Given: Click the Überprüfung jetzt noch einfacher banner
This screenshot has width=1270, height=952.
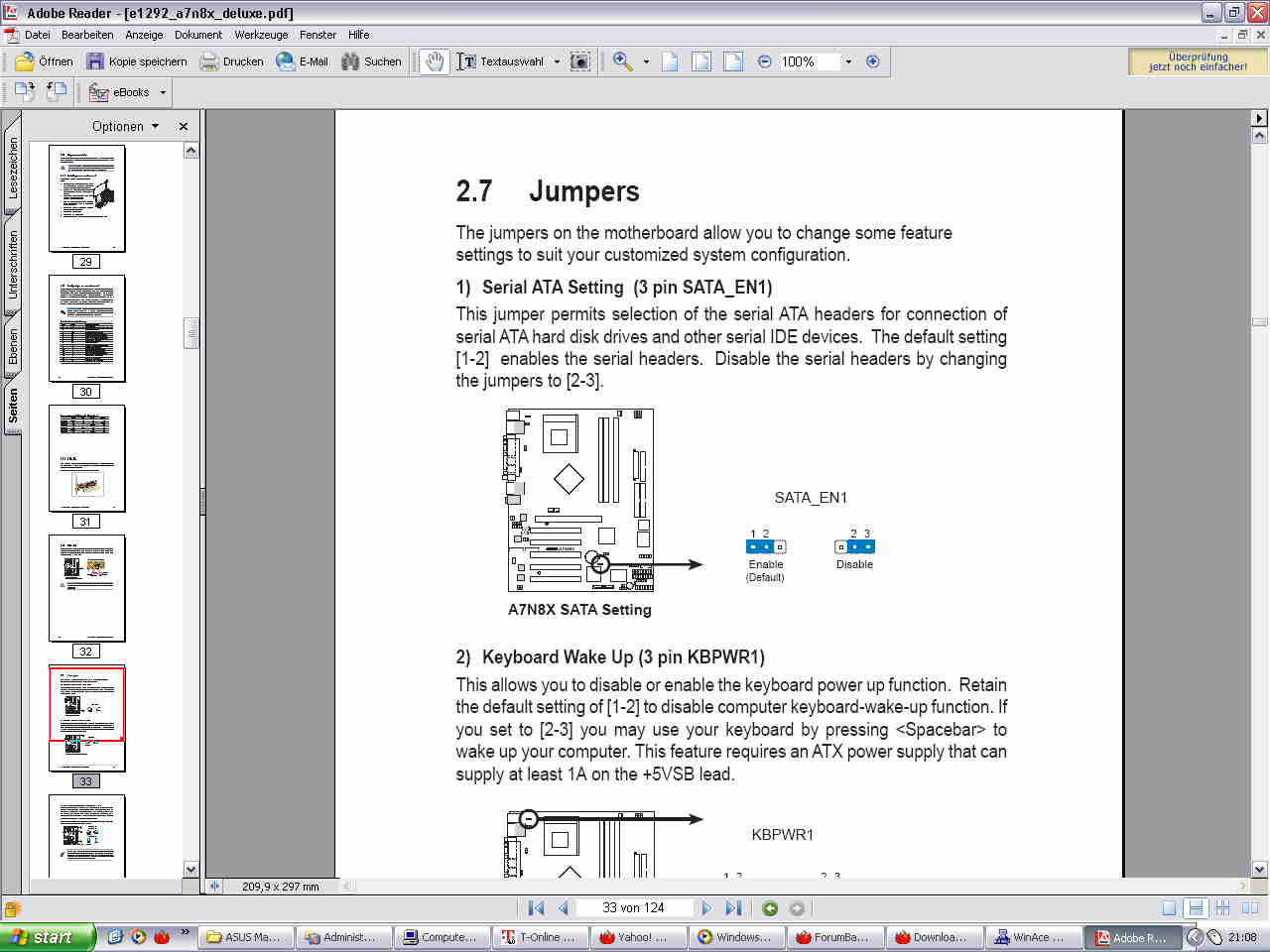Looking at the screenshot, I should (x=1198, y=61).
